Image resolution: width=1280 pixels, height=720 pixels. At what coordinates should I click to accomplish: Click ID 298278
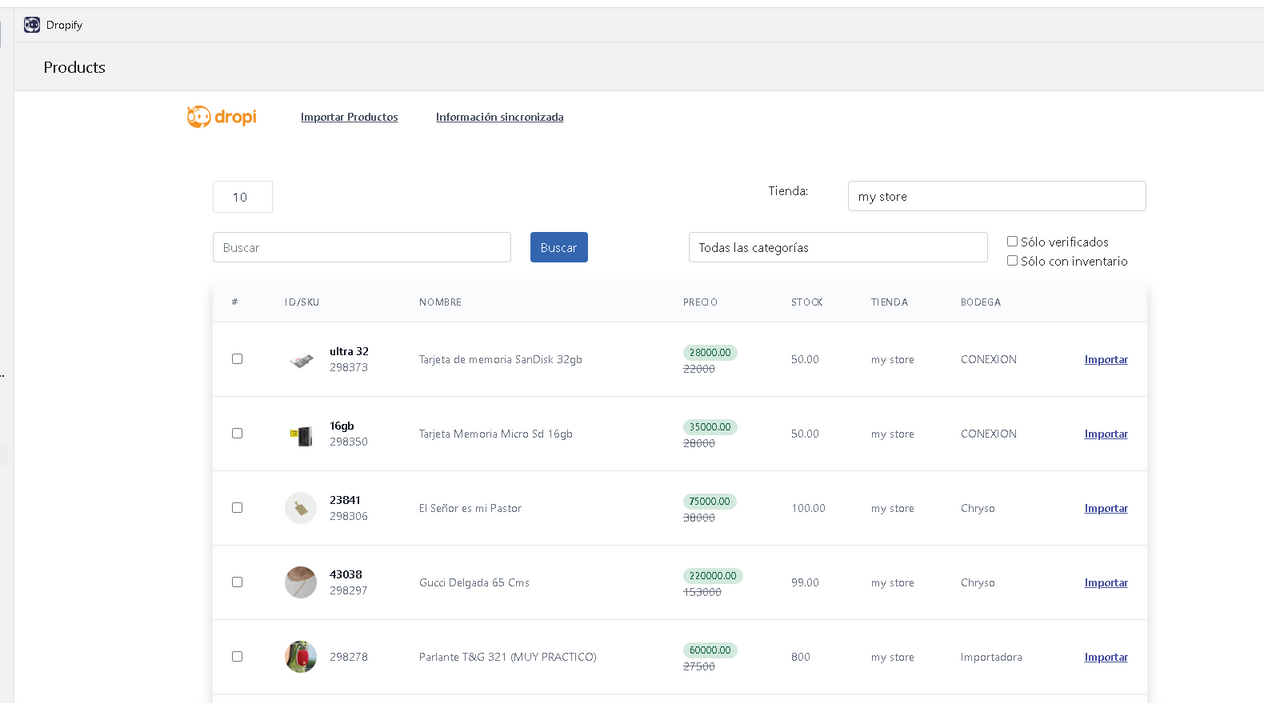349,657
